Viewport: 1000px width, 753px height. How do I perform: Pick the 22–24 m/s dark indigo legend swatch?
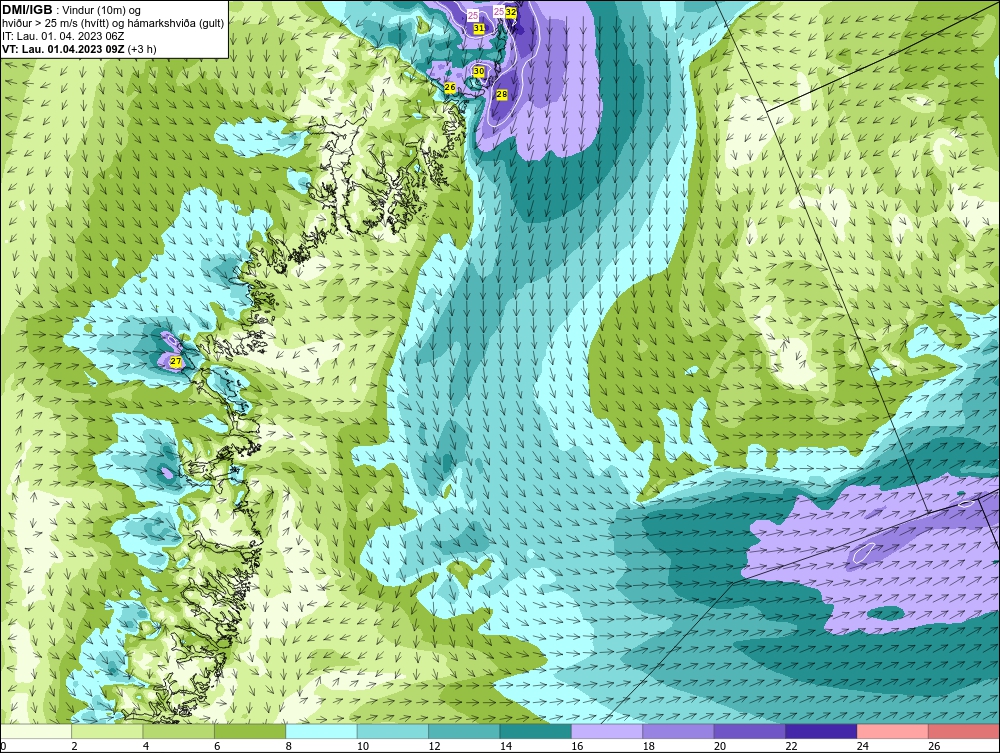(x=821, y=731)
